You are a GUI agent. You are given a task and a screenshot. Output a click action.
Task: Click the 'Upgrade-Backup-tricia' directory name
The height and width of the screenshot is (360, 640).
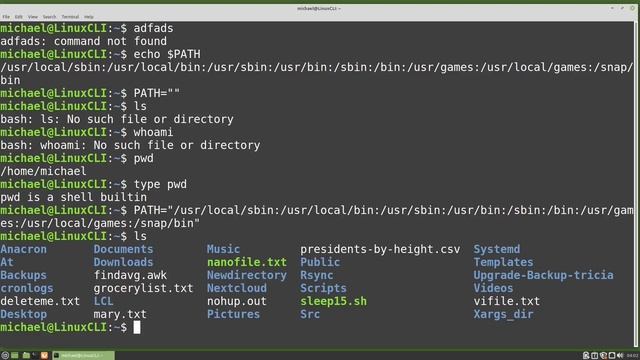tap(543, 276)
